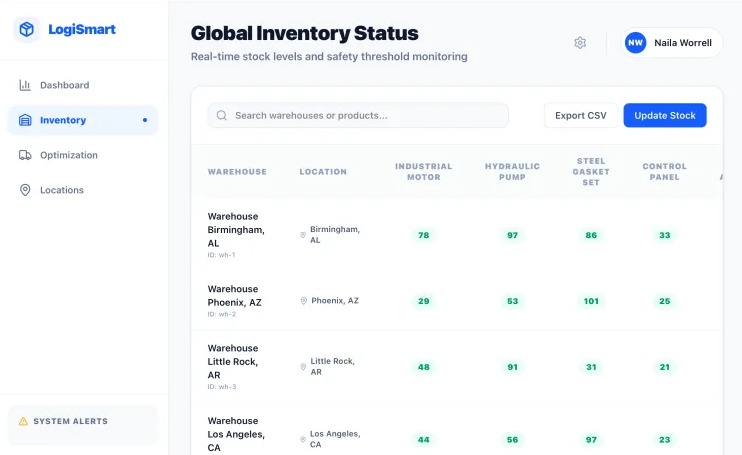742x455 pixels.
Task: Click the Global Inventory Status heading
Action: tap(305, 34)
